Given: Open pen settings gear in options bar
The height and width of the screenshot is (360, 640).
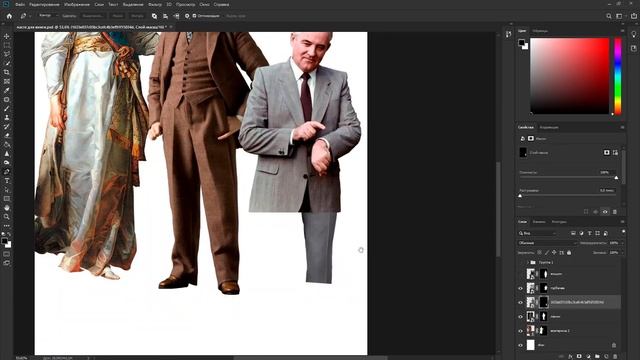Looking at the screenshot, I should point(187,16).
